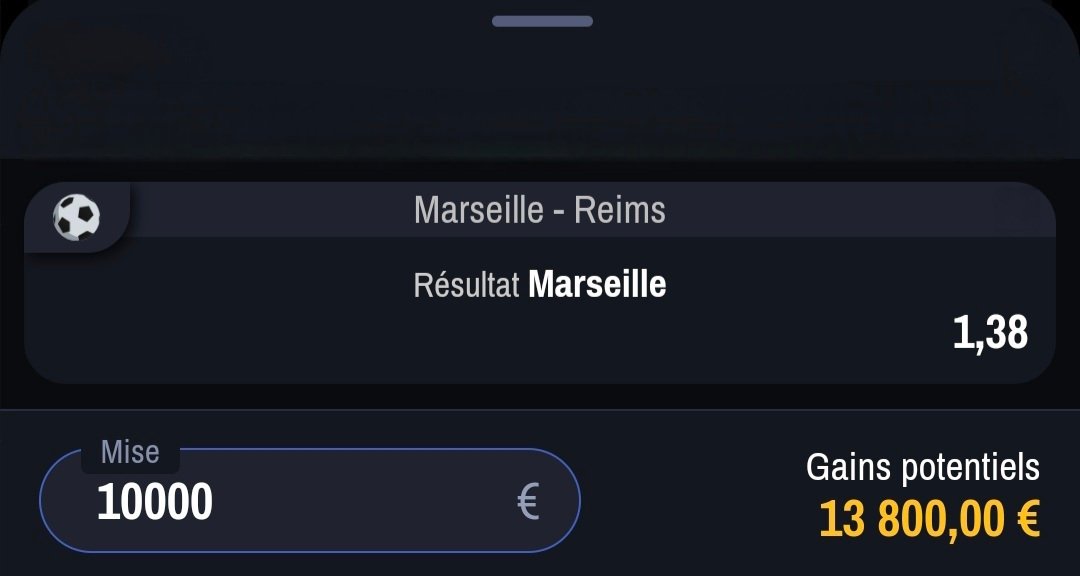Tap the 1,38 odds value
This screenshot has height=576, width=1080.
[x=990, y=332]
